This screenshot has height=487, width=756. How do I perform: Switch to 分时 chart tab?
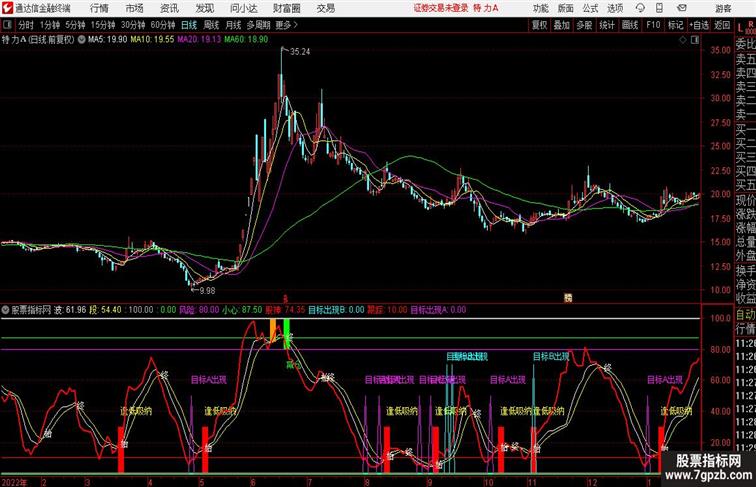[x=26, y=25]
